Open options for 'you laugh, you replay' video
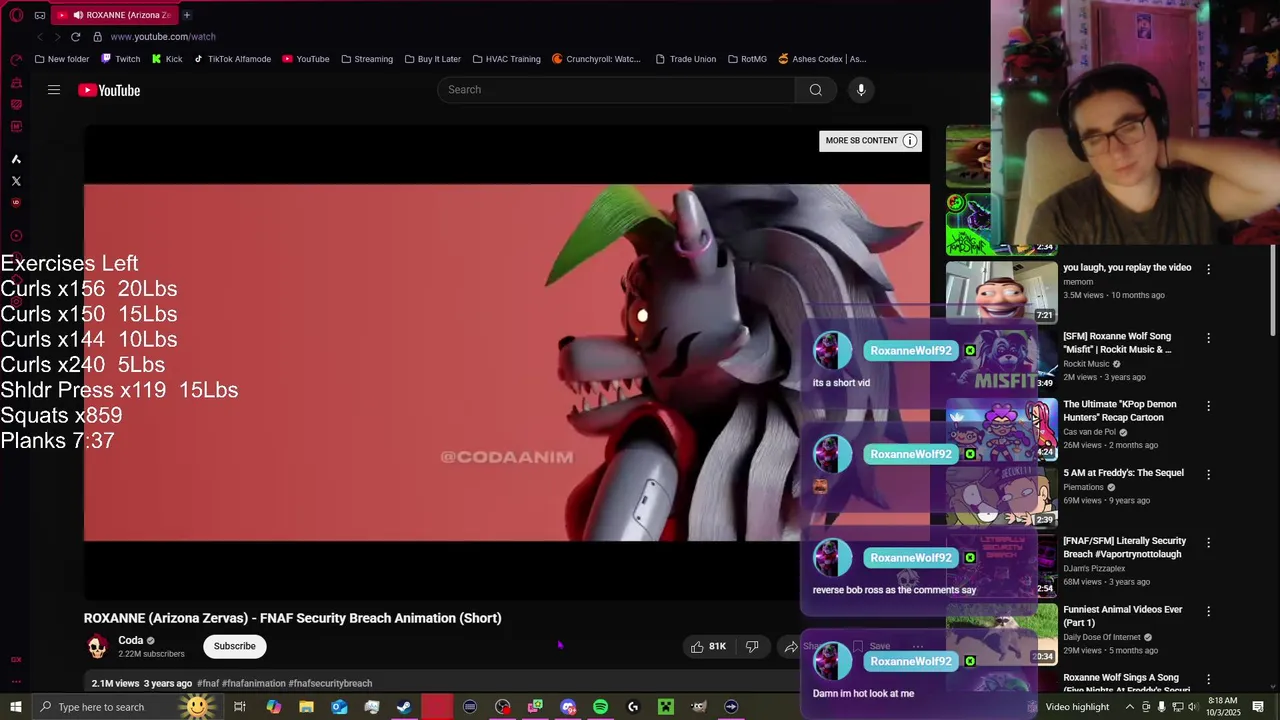 tap(1208, 269)
